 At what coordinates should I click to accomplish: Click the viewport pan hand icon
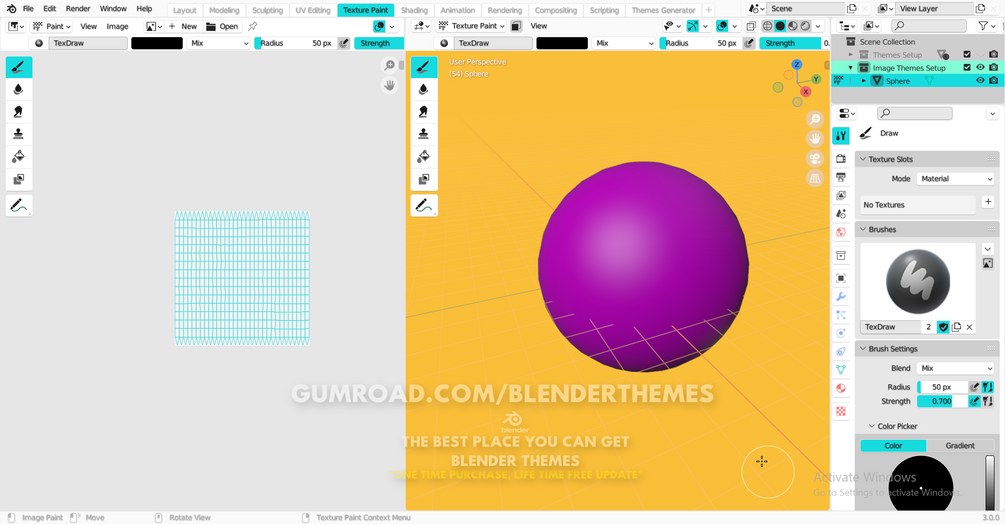[815, 139]
